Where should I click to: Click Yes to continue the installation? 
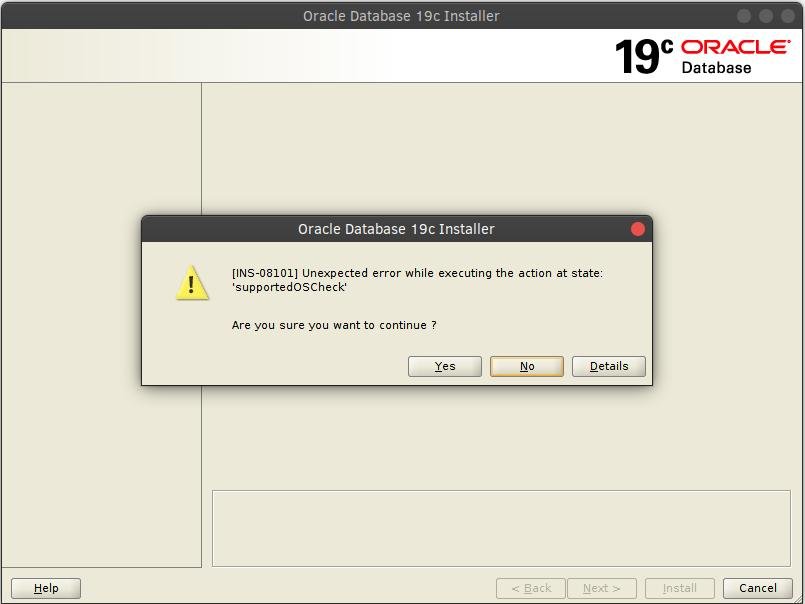coord(445,366)
